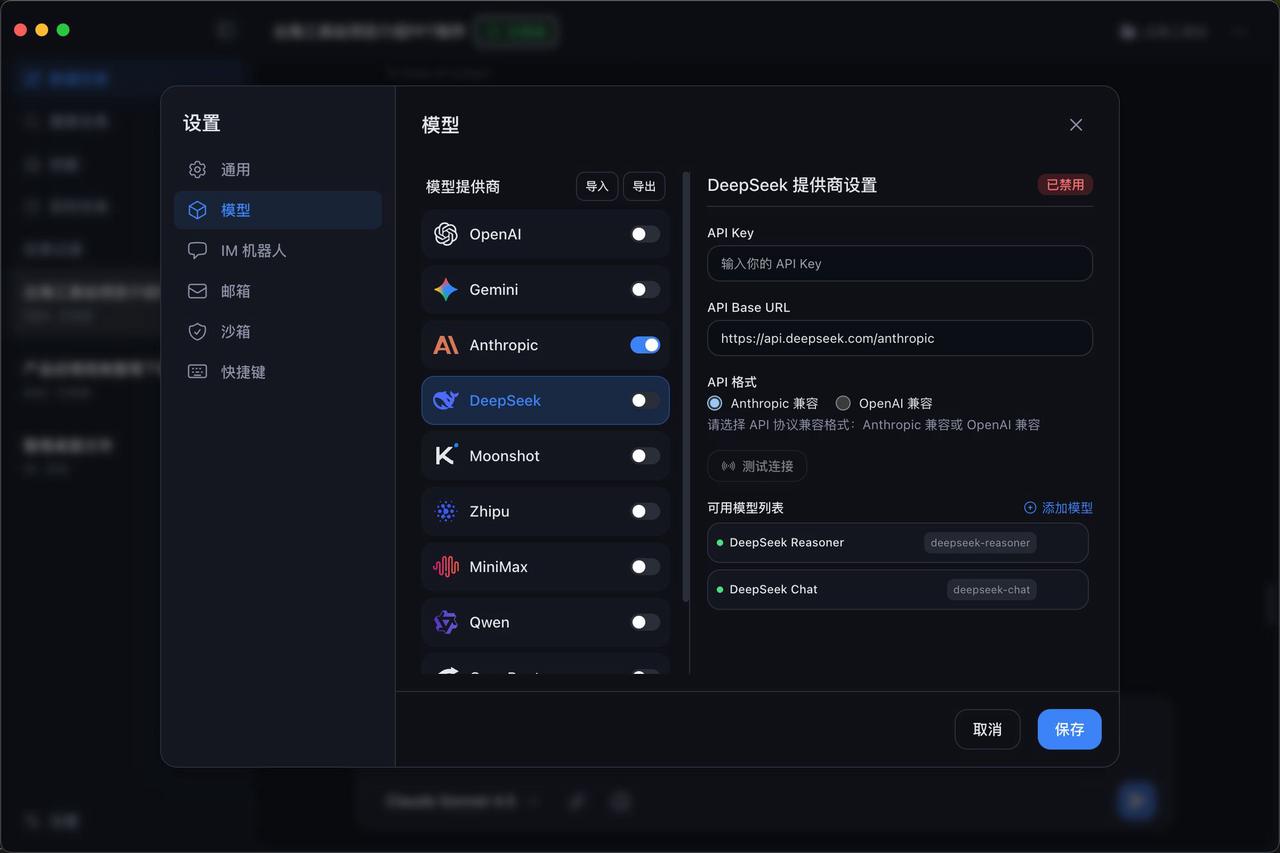Image resolution: width=1280 pixels, height=853 pixels.
Task: Click the Moonshot K logo icon
Action: point(446,456)
